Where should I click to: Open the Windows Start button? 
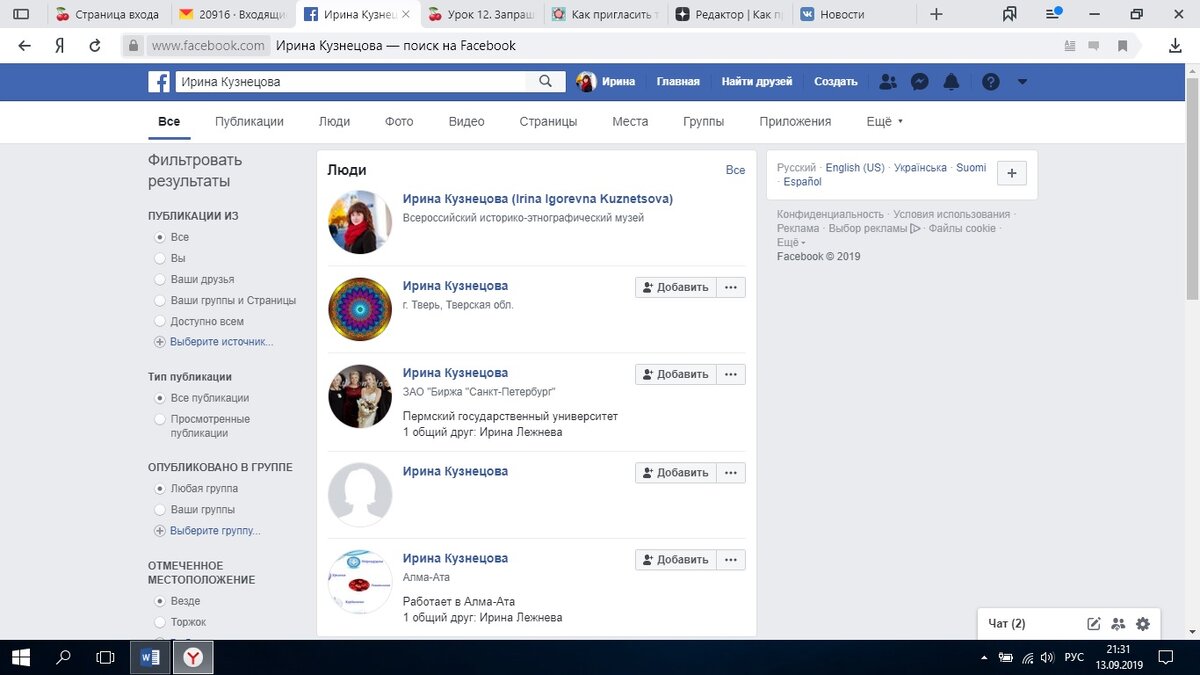[21, 657]
